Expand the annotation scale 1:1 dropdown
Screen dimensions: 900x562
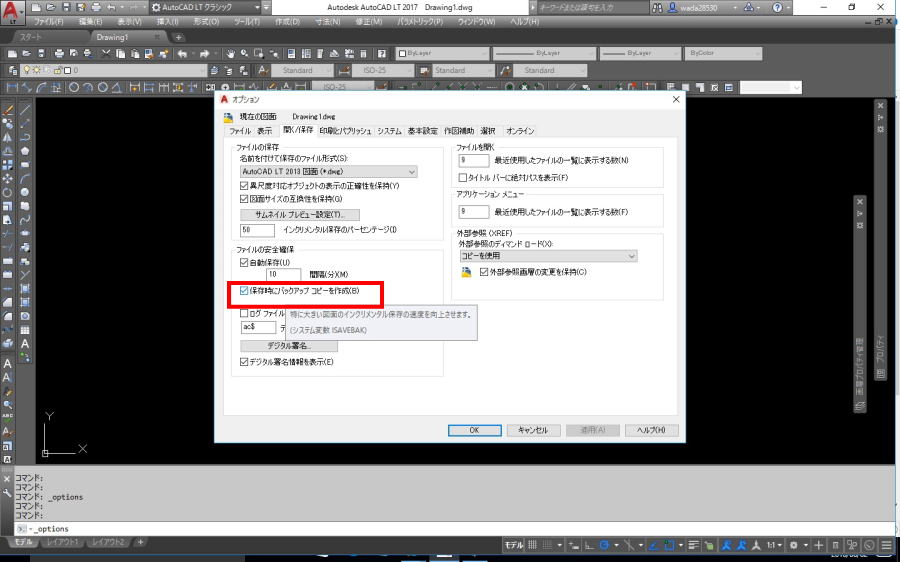click(x=775, y=545)
